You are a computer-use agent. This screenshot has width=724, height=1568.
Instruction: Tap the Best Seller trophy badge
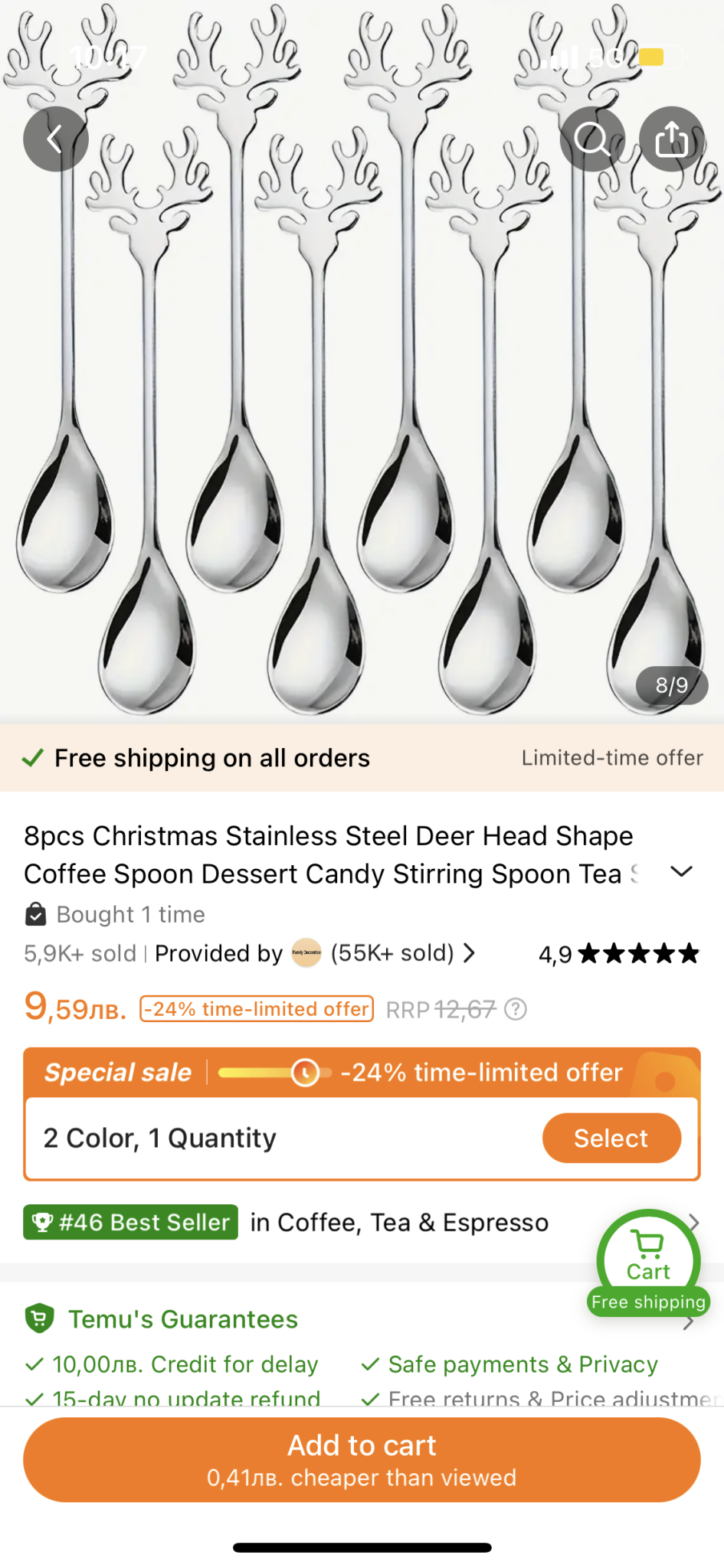pos(131,1222)
